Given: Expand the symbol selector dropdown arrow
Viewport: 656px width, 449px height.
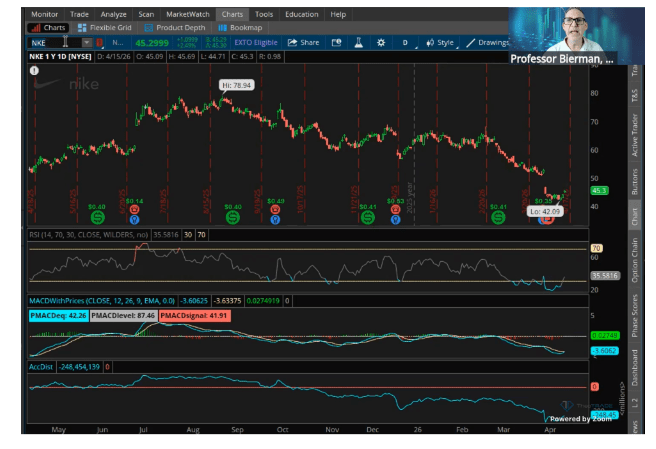Looking at the screenshot, I should point(87,43).
